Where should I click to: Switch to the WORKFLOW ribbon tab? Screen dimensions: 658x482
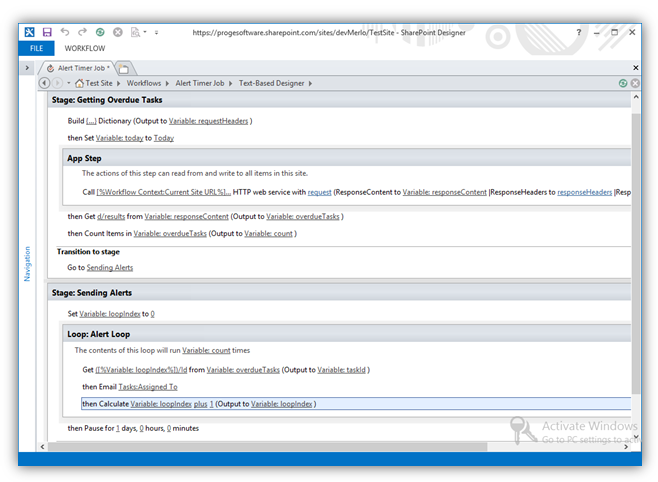(85, 48)
